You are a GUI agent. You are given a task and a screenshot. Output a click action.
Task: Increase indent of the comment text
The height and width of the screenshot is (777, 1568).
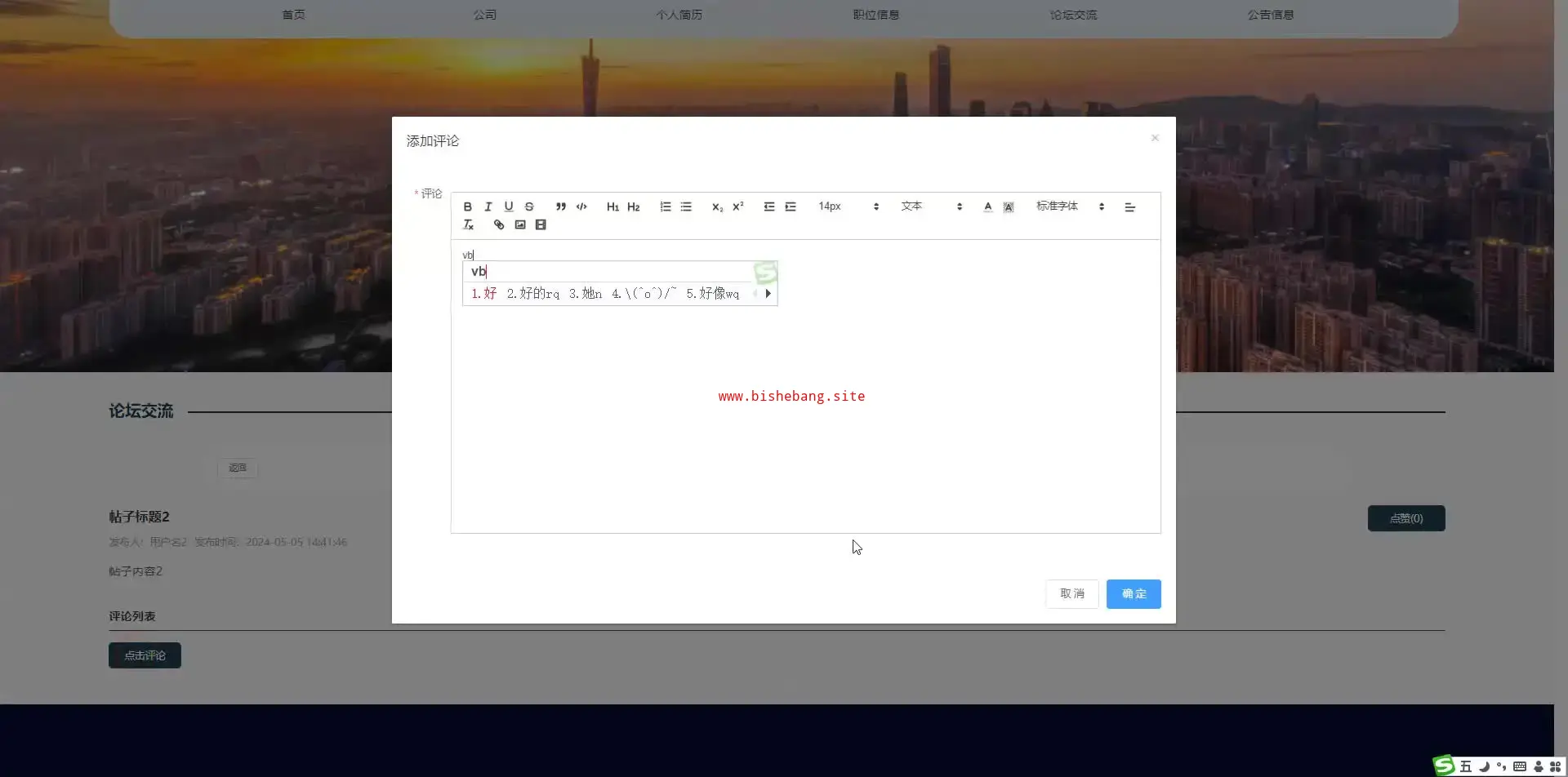click(791, 206)
